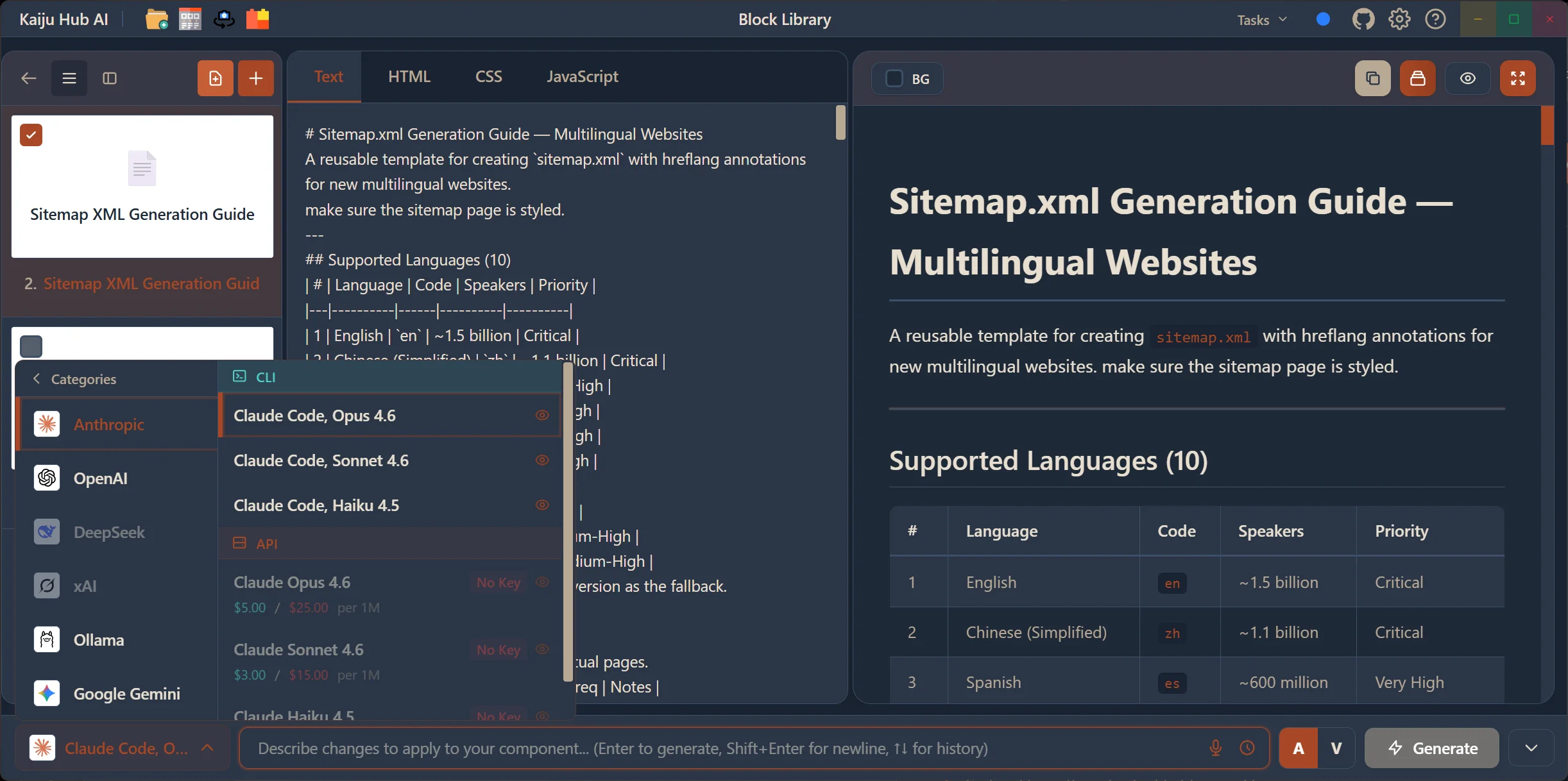Collapse the CLI models section
The image size is (1568, 781).
(389, 377)
